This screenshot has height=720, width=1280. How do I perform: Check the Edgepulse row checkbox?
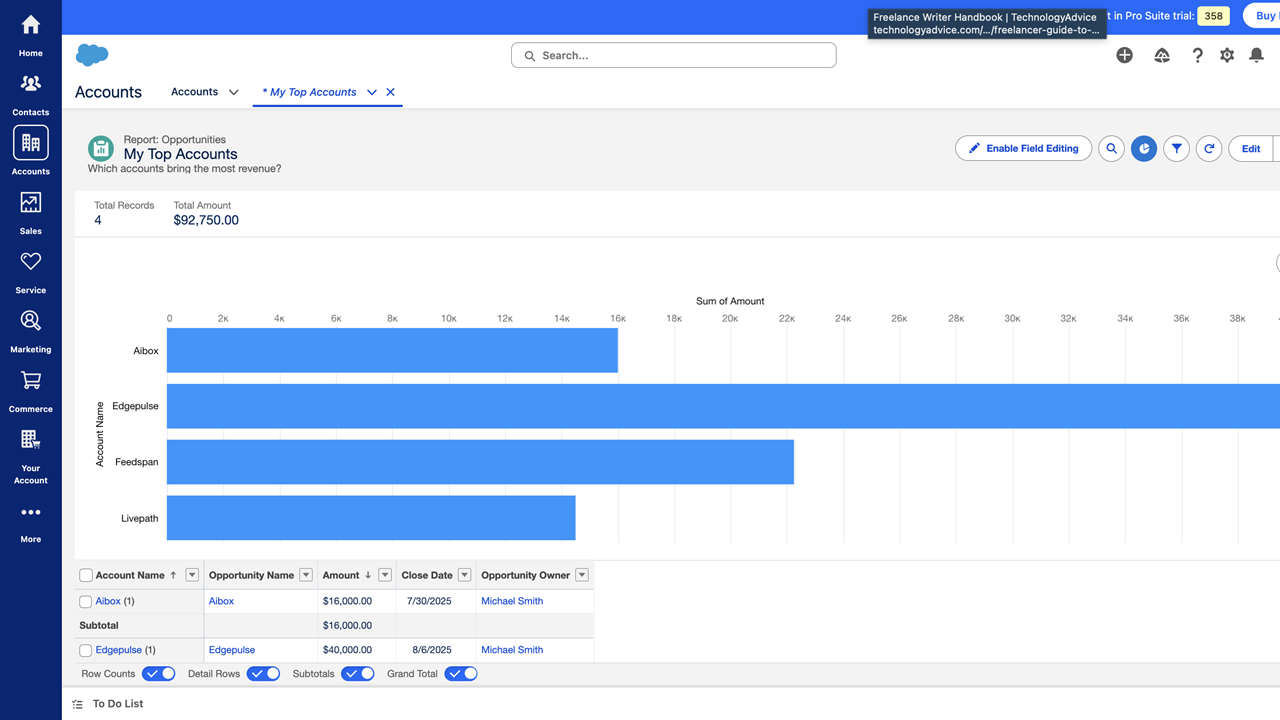point(86,651)
